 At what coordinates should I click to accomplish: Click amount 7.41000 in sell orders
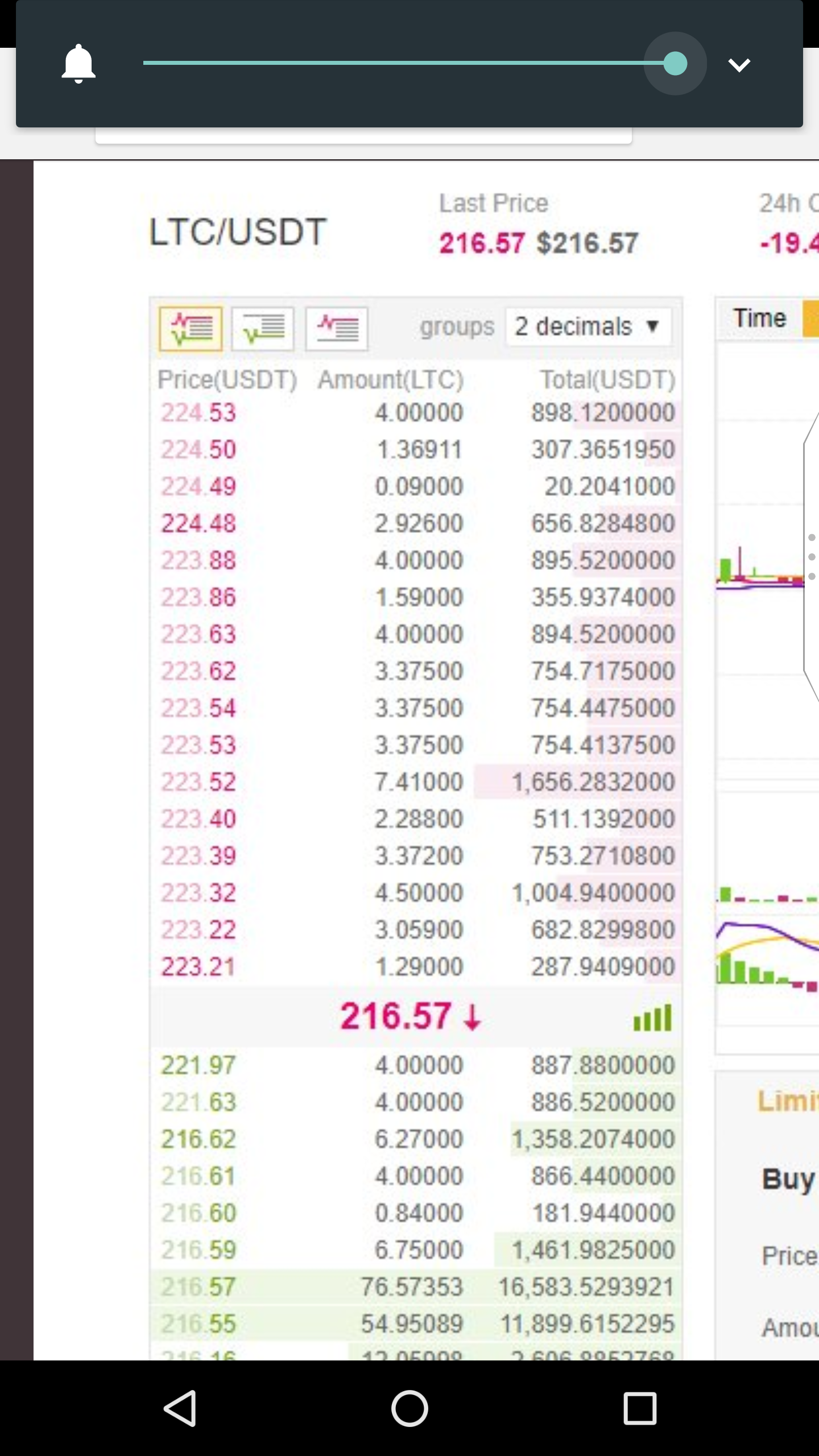[419, 782]
